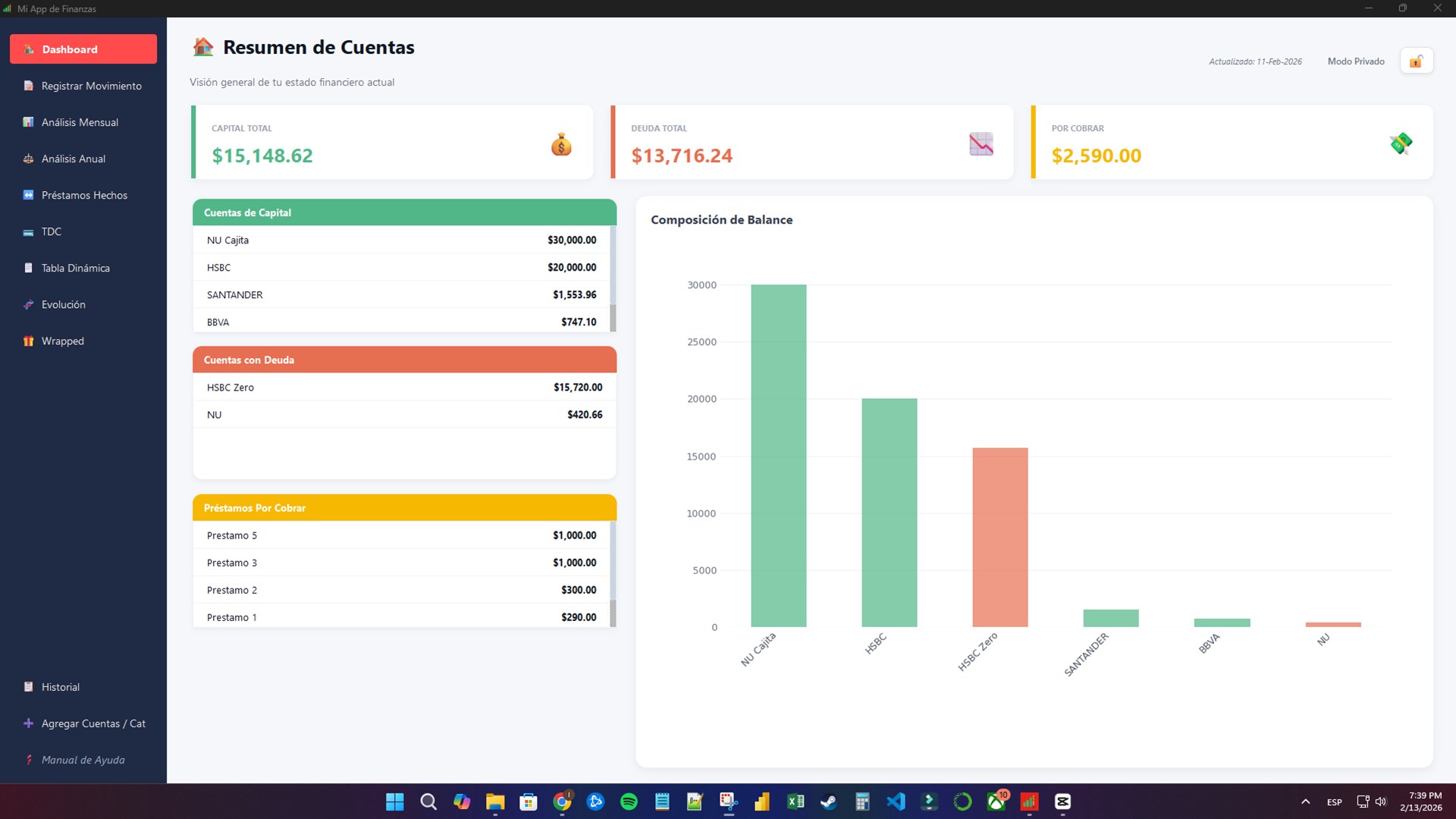Show hidden system tray icons chevron

(x=1305, y=802)
